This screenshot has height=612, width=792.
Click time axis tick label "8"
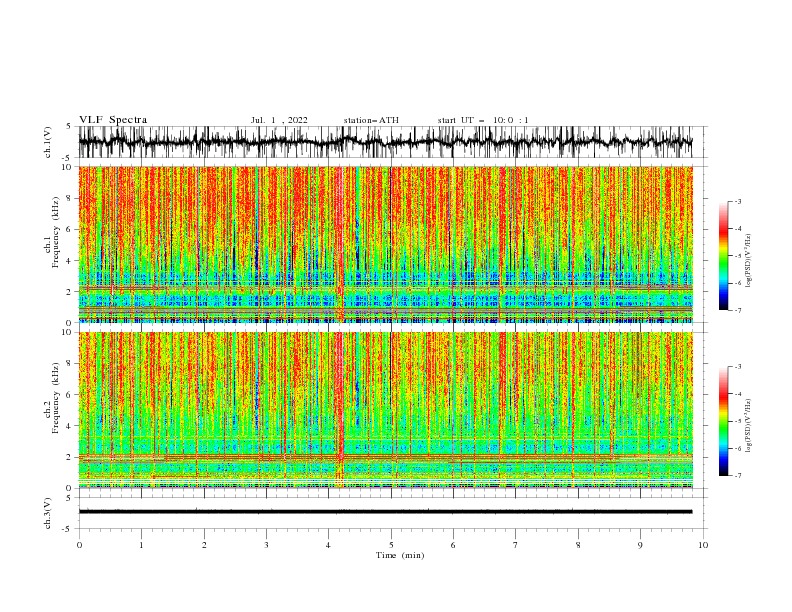pos(578,545)
